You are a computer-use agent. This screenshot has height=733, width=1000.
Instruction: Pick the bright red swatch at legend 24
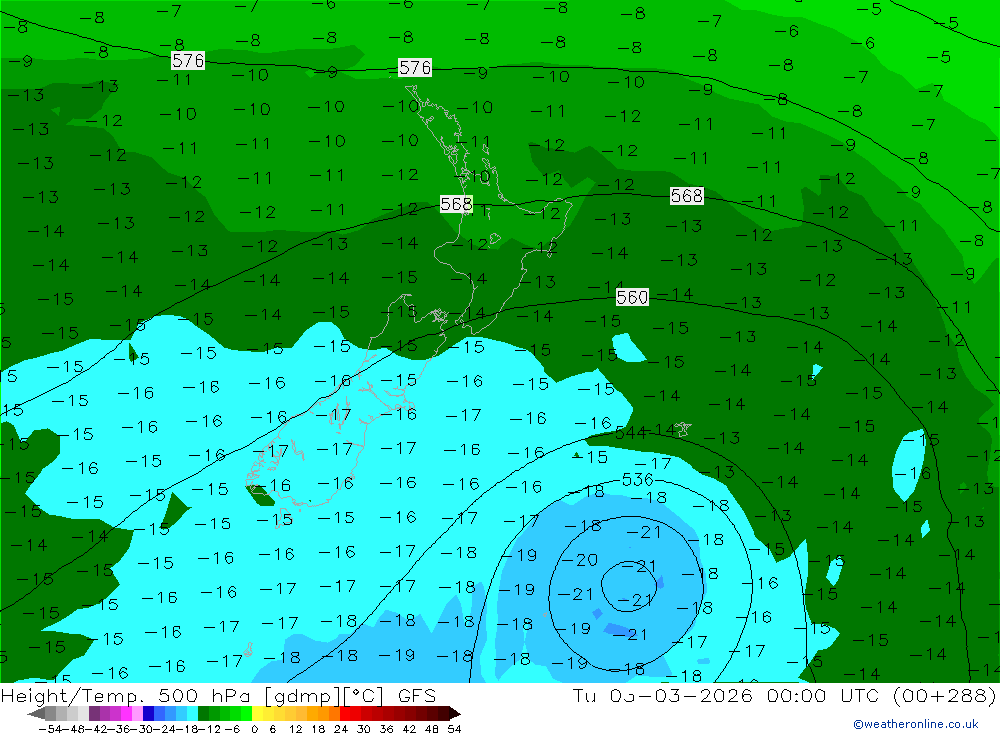345,714
